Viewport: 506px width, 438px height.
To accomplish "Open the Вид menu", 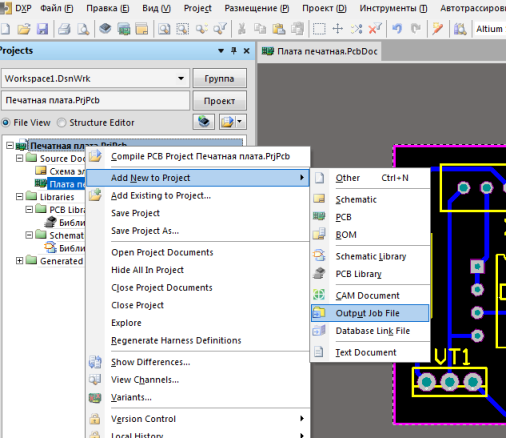I will point(156,8).
